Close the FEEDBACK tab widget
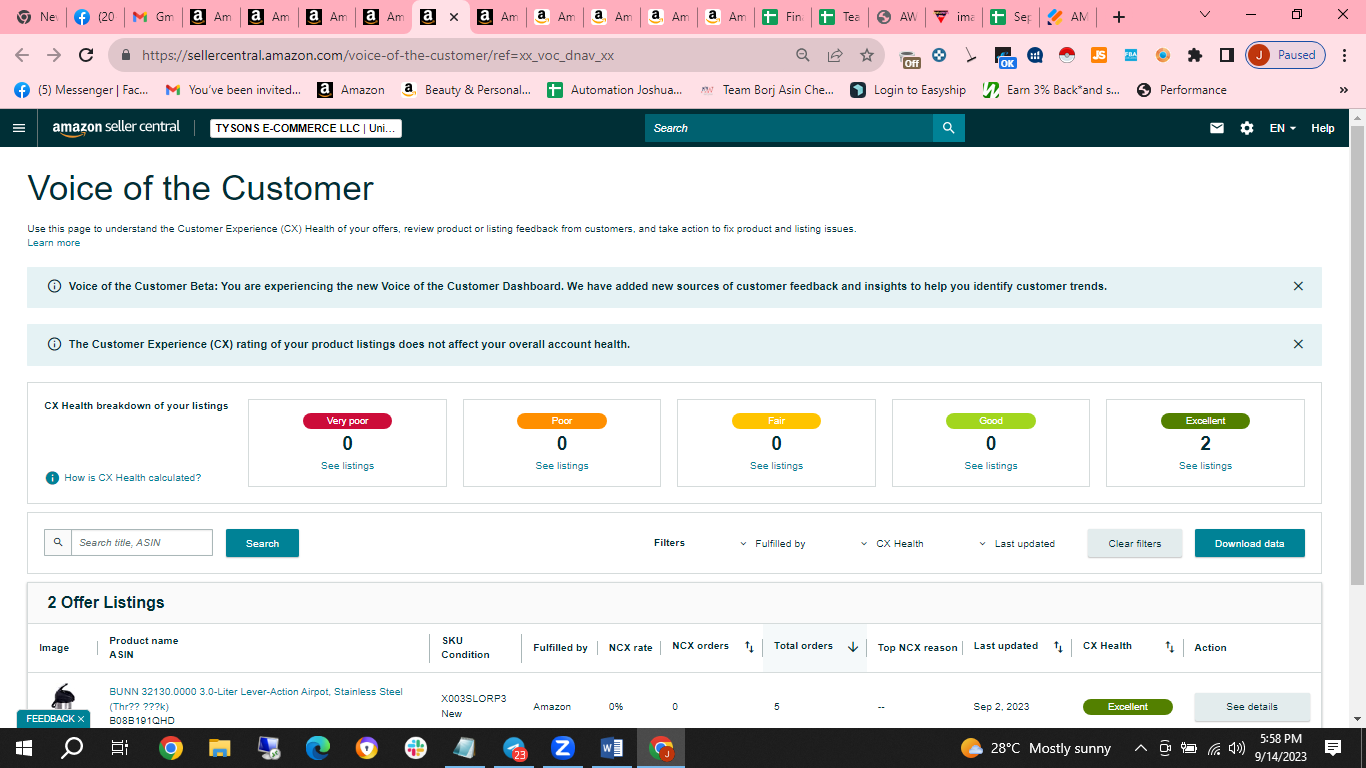 (81, 719)
